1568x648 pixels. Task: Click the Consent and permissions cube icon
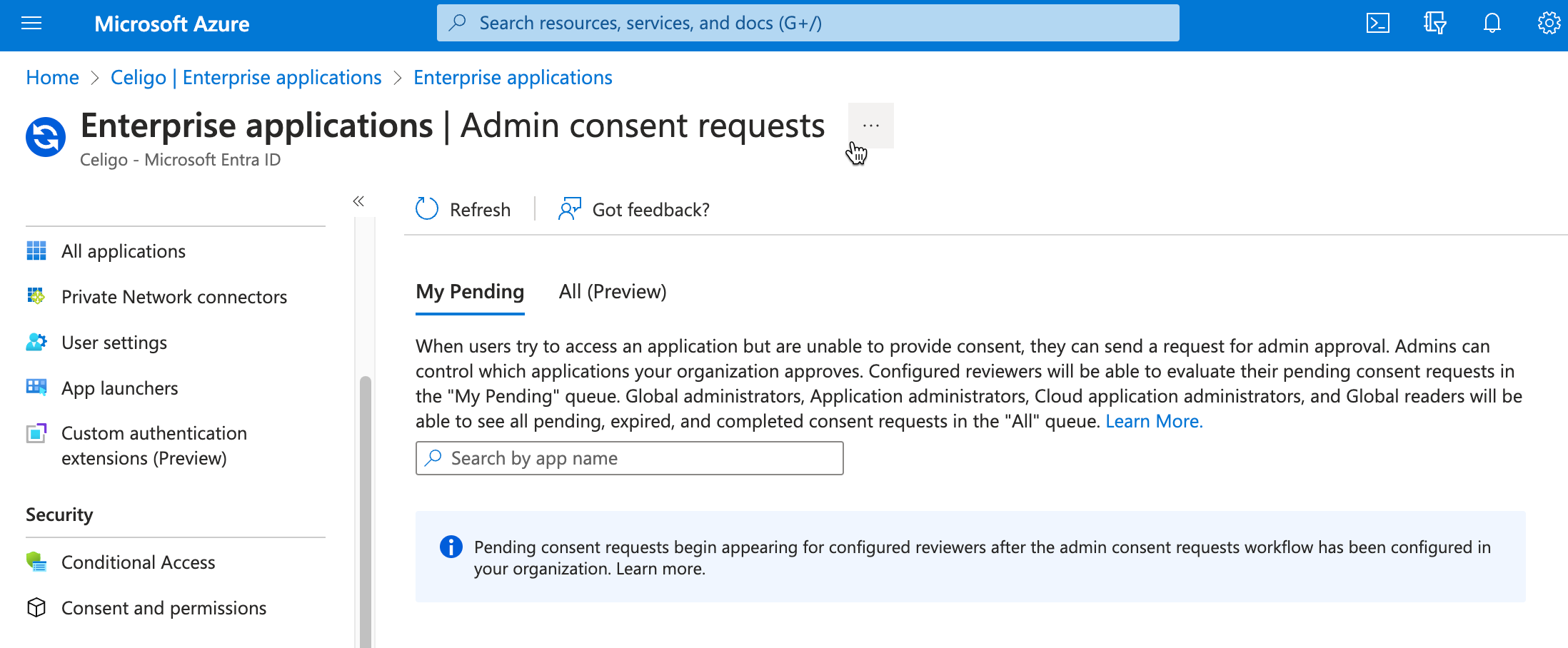(x=36, y=607)
